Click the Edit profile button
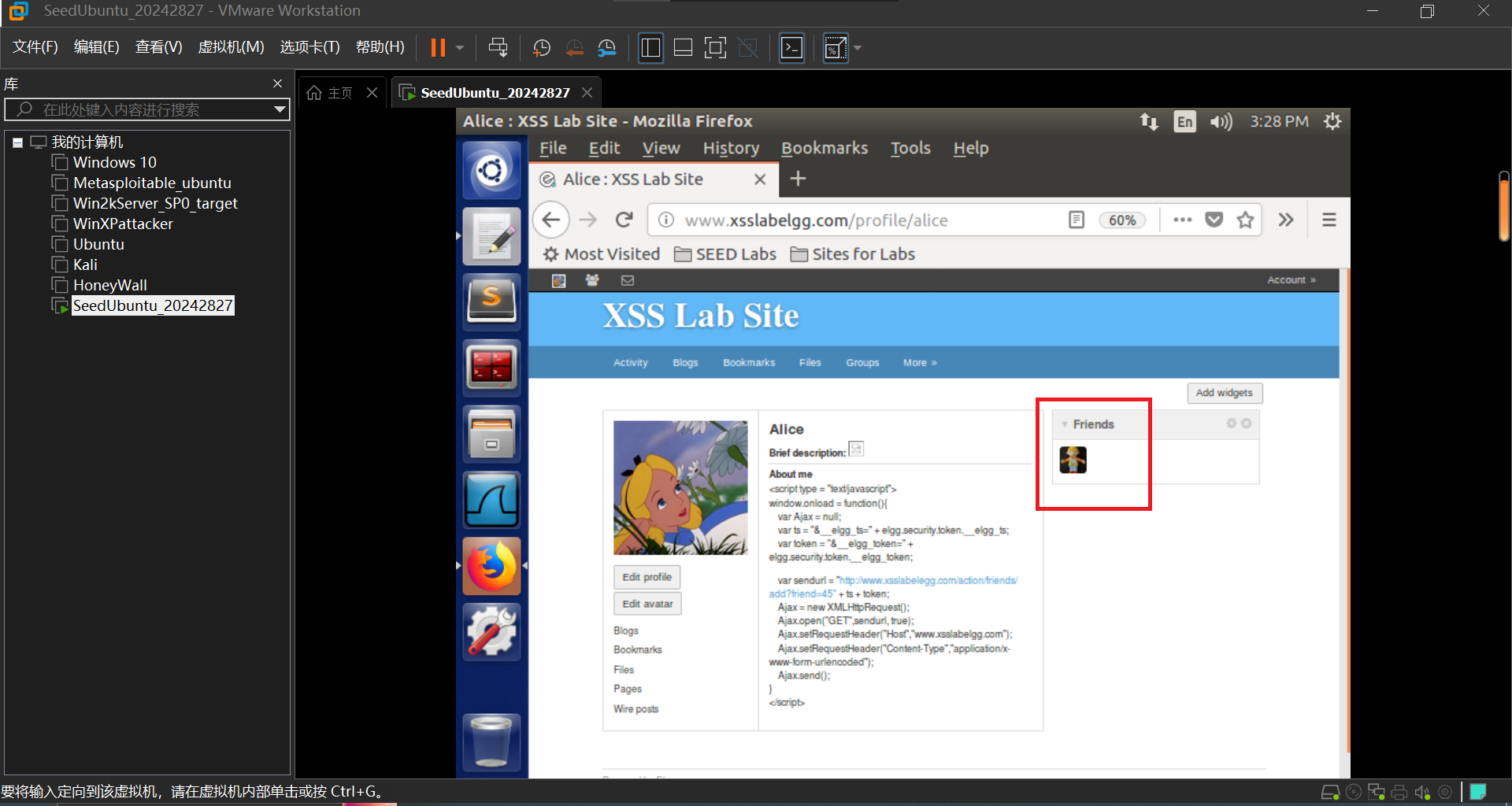 [647, 577]
